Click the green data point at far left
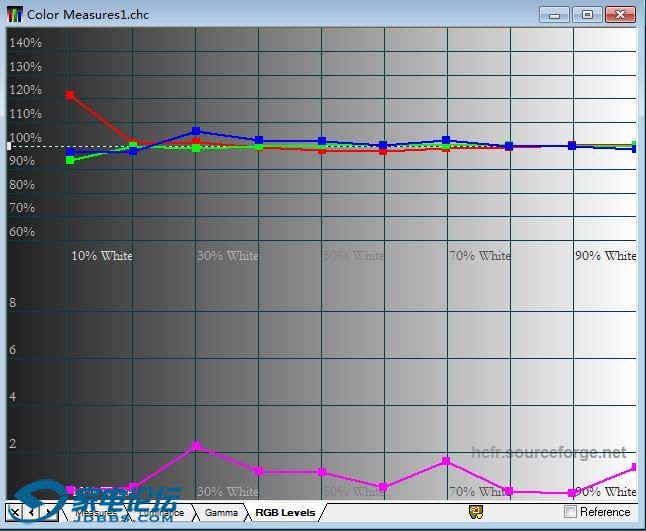The image size is (646, 531). click(x=70, y=160)
